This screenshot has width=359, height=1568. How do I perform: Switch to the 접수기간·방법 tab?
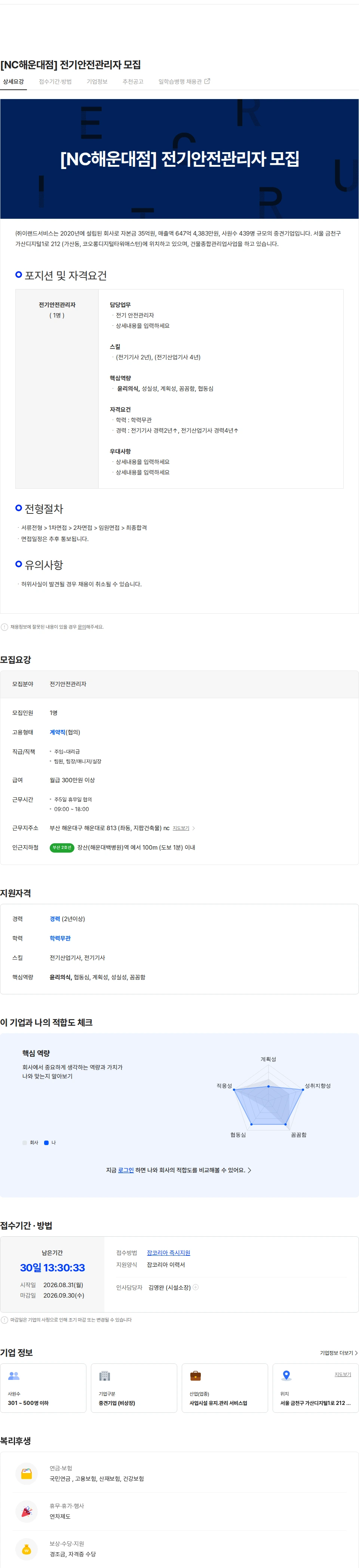pos(55,82)
